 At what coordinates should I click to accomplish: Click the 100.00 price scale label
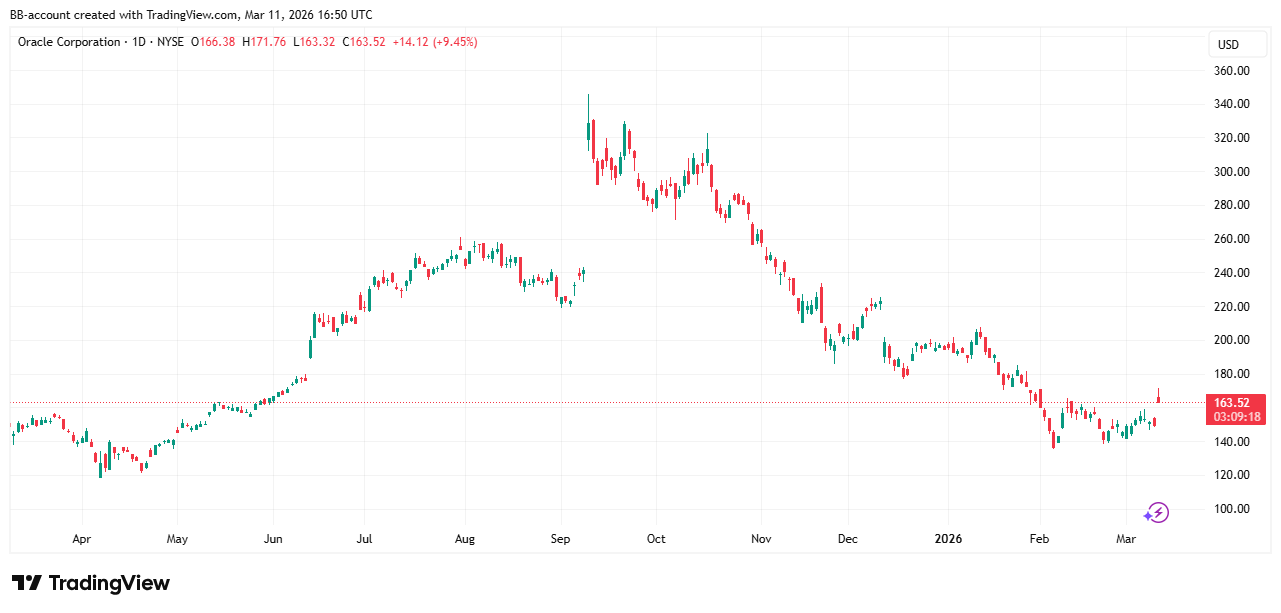1232,509
